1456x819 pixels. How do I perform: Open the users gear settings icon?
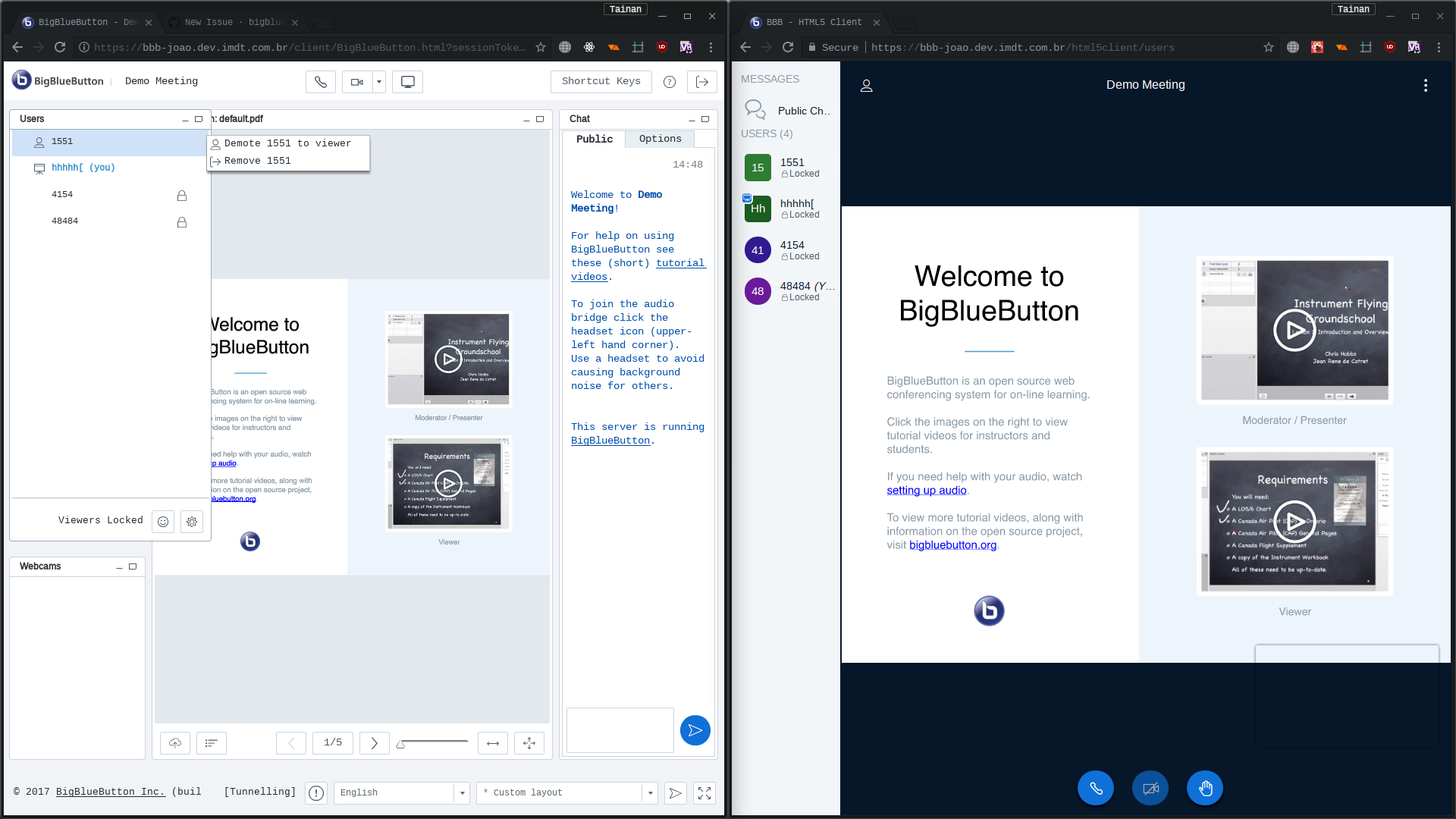click(192, 522)
